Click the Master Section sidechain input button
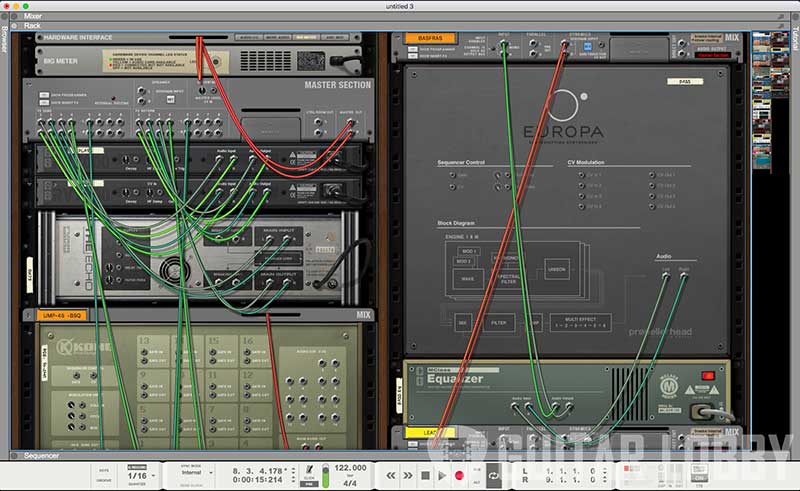The height and width of the screenshot is (491, 800). pos(170,100)
